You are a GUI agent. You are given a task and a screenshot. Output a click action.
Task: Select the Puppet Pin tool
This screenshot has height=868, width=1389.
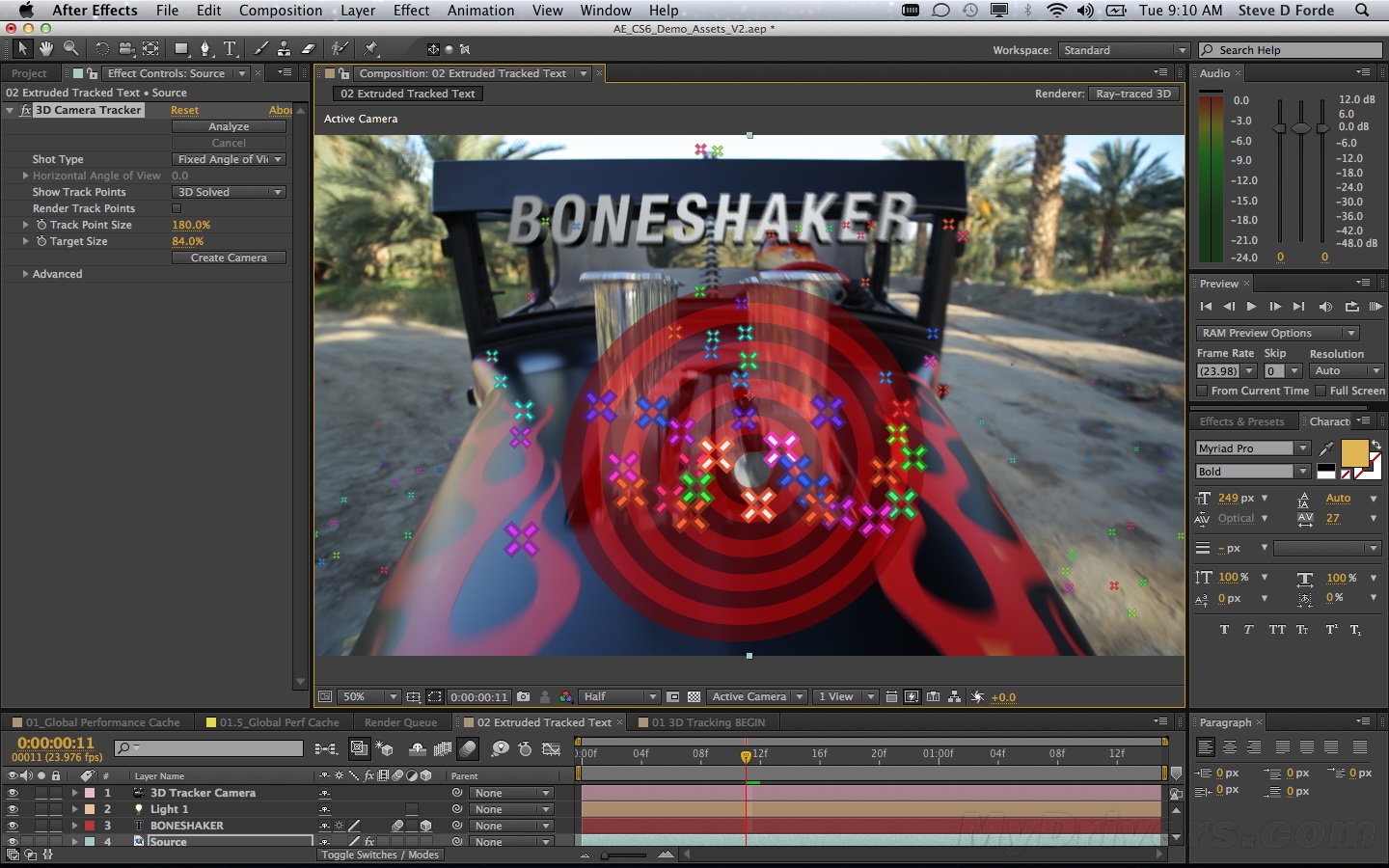pyautogui.click(x=371, y=48)
